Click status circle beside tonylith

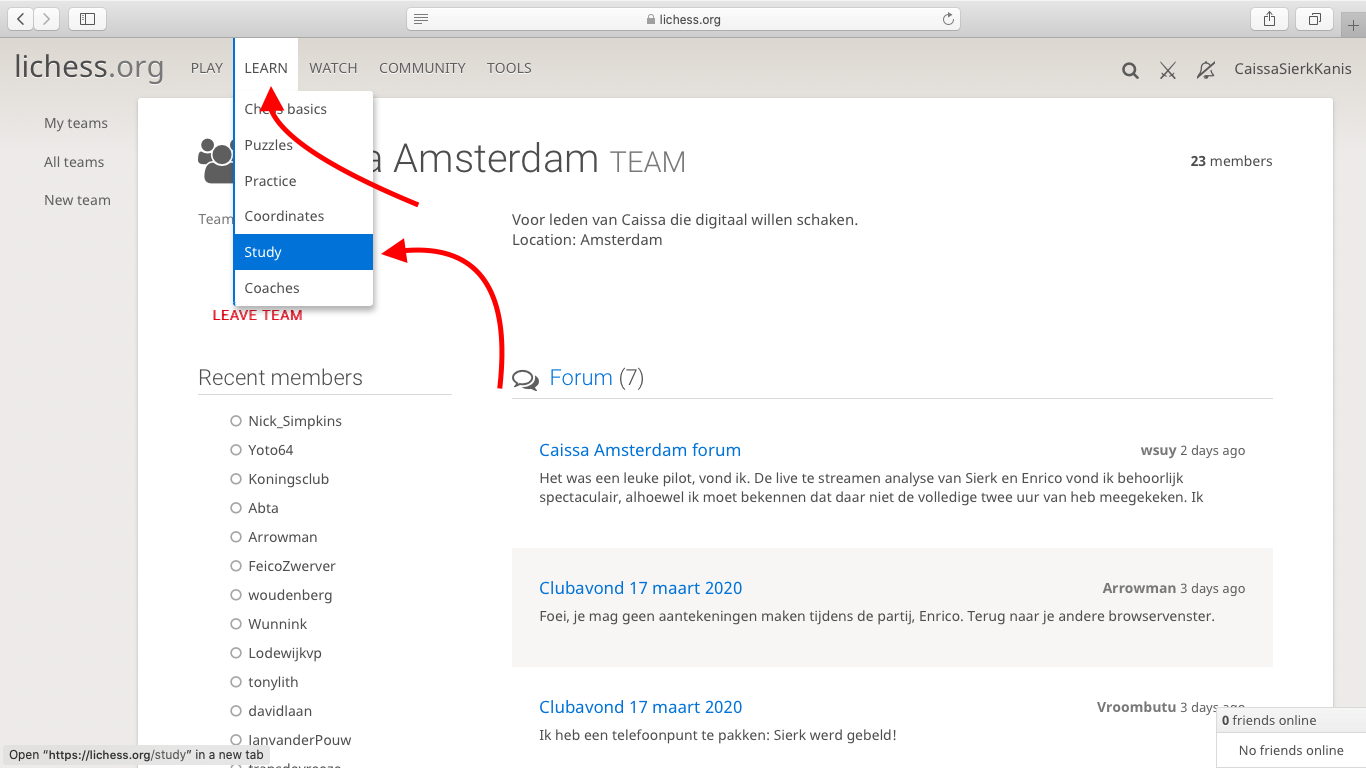point(236,682)
